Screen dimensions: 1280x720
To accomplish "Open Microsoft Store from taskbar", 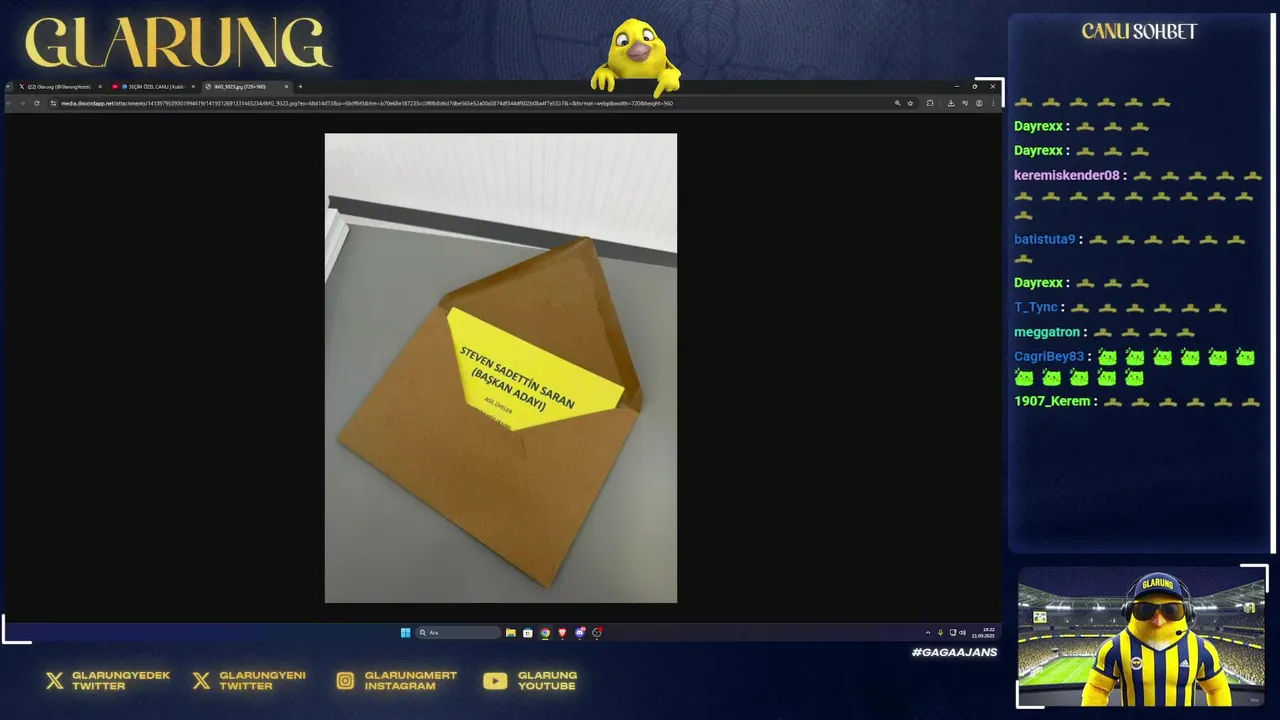I will coord(528,632).
